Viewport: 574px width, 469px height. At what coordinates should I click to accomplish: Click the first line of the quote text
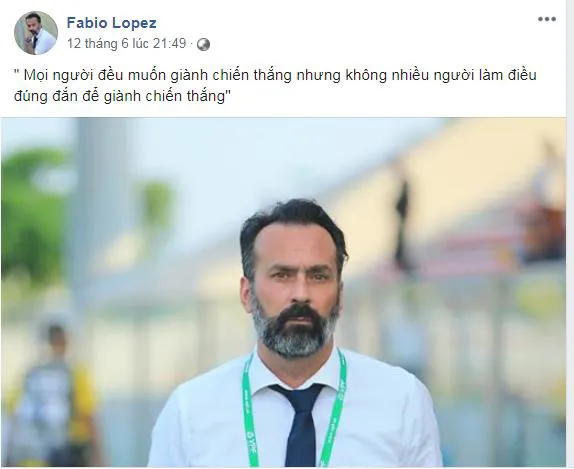point(275,75)
